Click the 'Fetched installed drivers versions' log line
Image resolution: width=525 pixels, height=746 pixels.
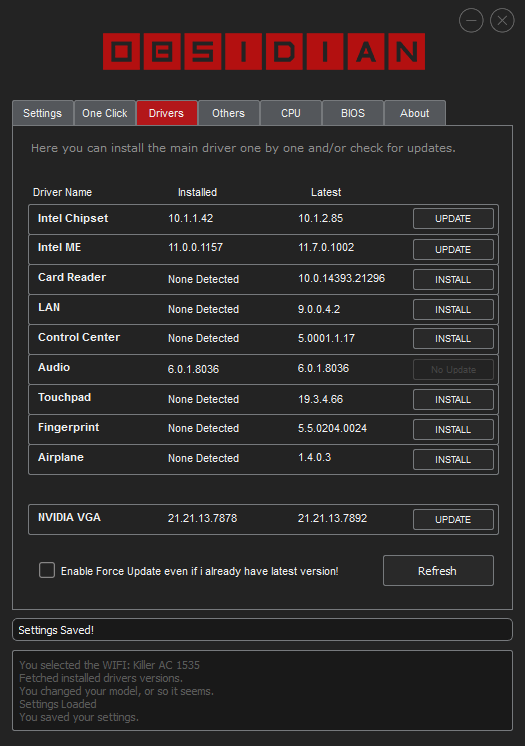[101, 677]
